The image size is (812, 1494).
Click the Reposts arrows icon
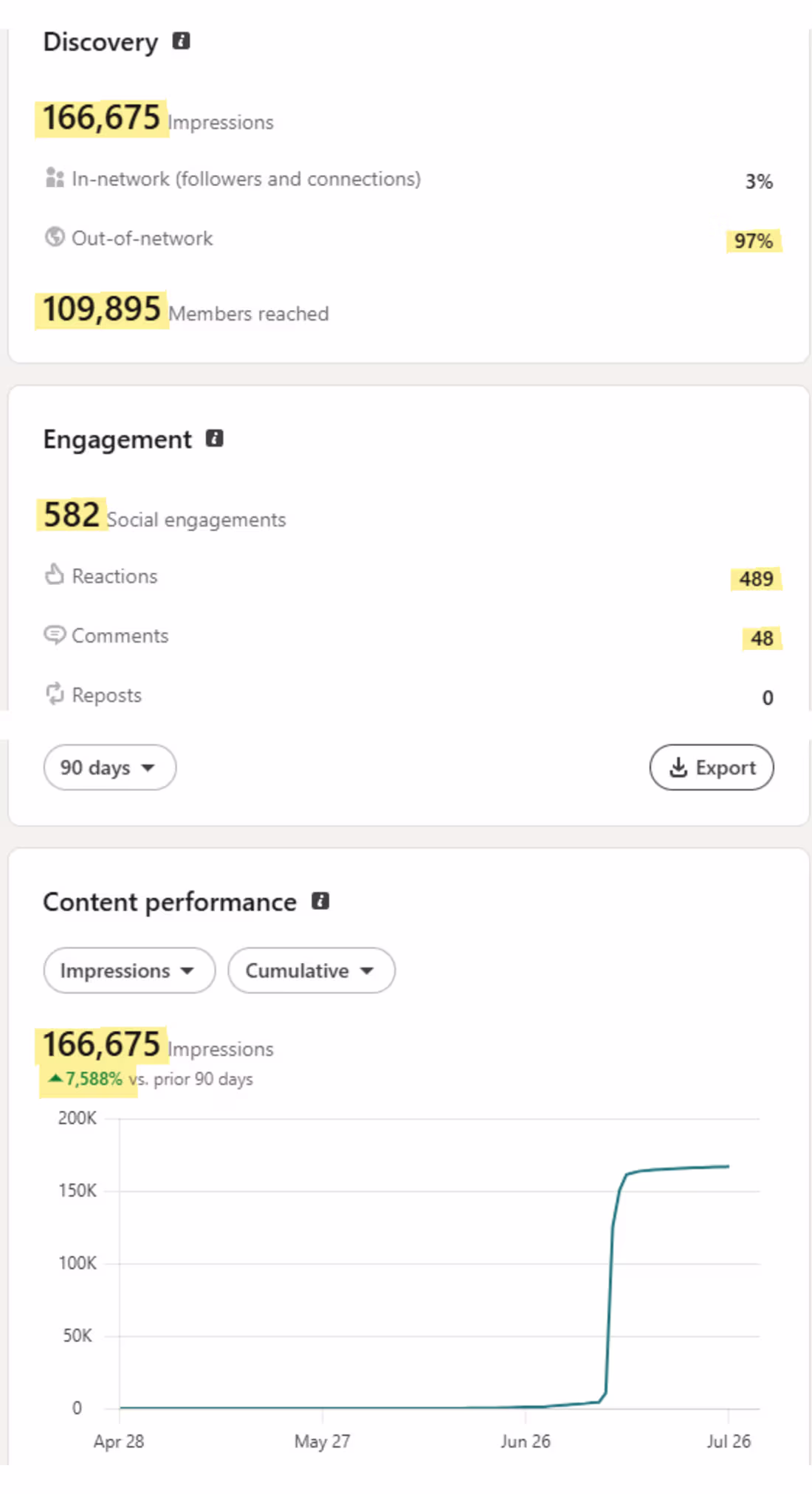[x=55, y=694]
